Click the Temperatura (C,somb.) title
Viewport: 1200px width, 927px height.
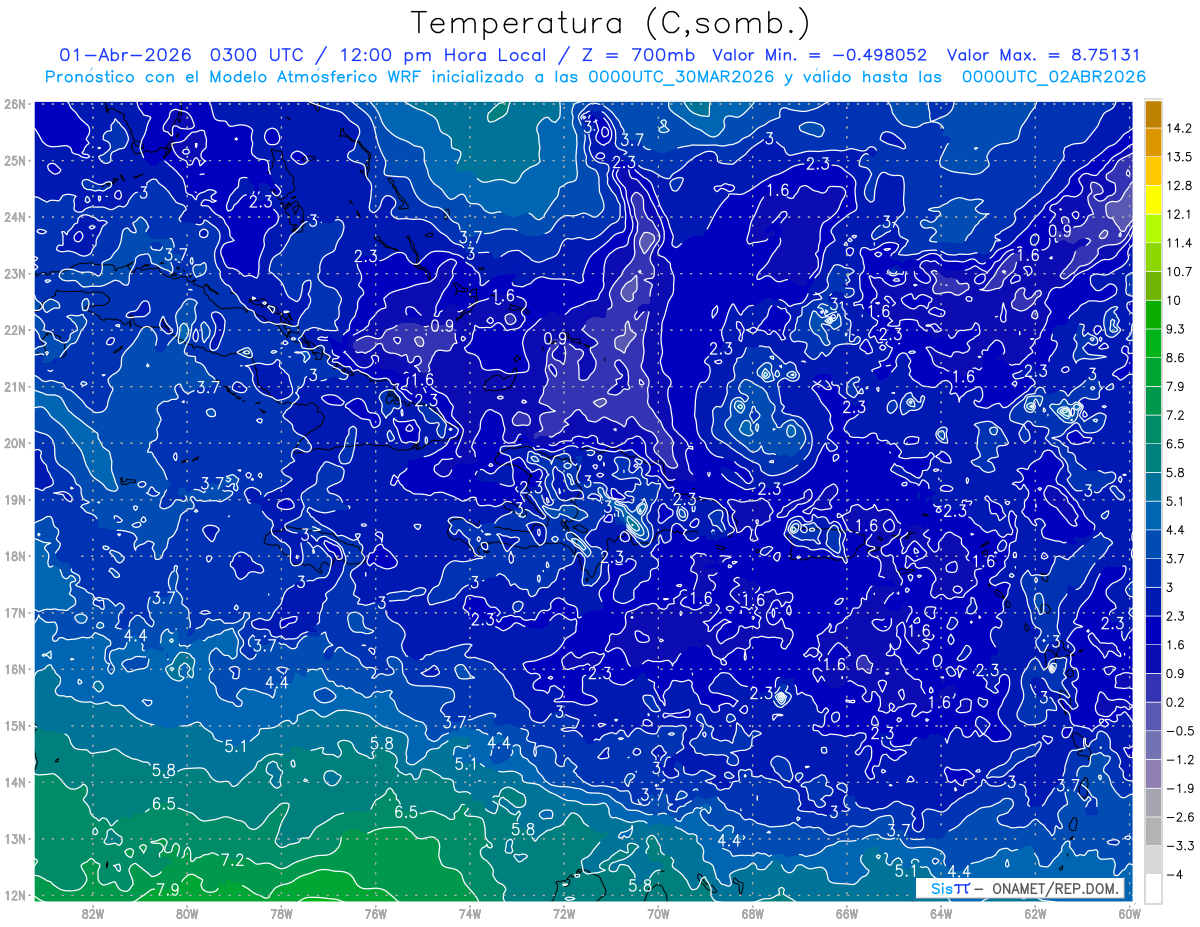611,22
